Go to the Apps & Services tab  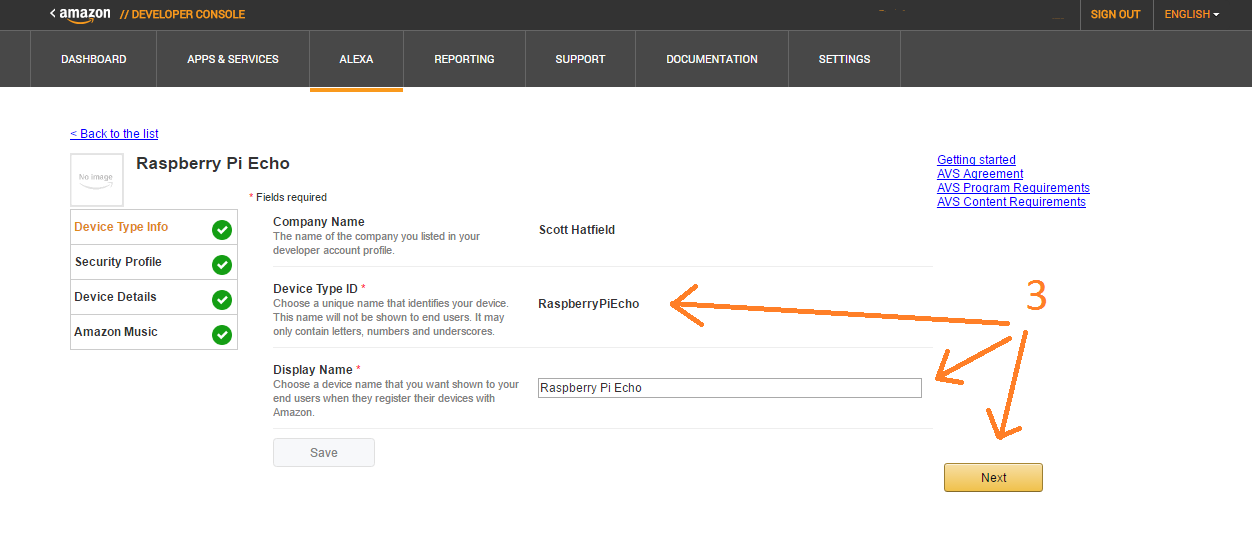tap(233, 59)
